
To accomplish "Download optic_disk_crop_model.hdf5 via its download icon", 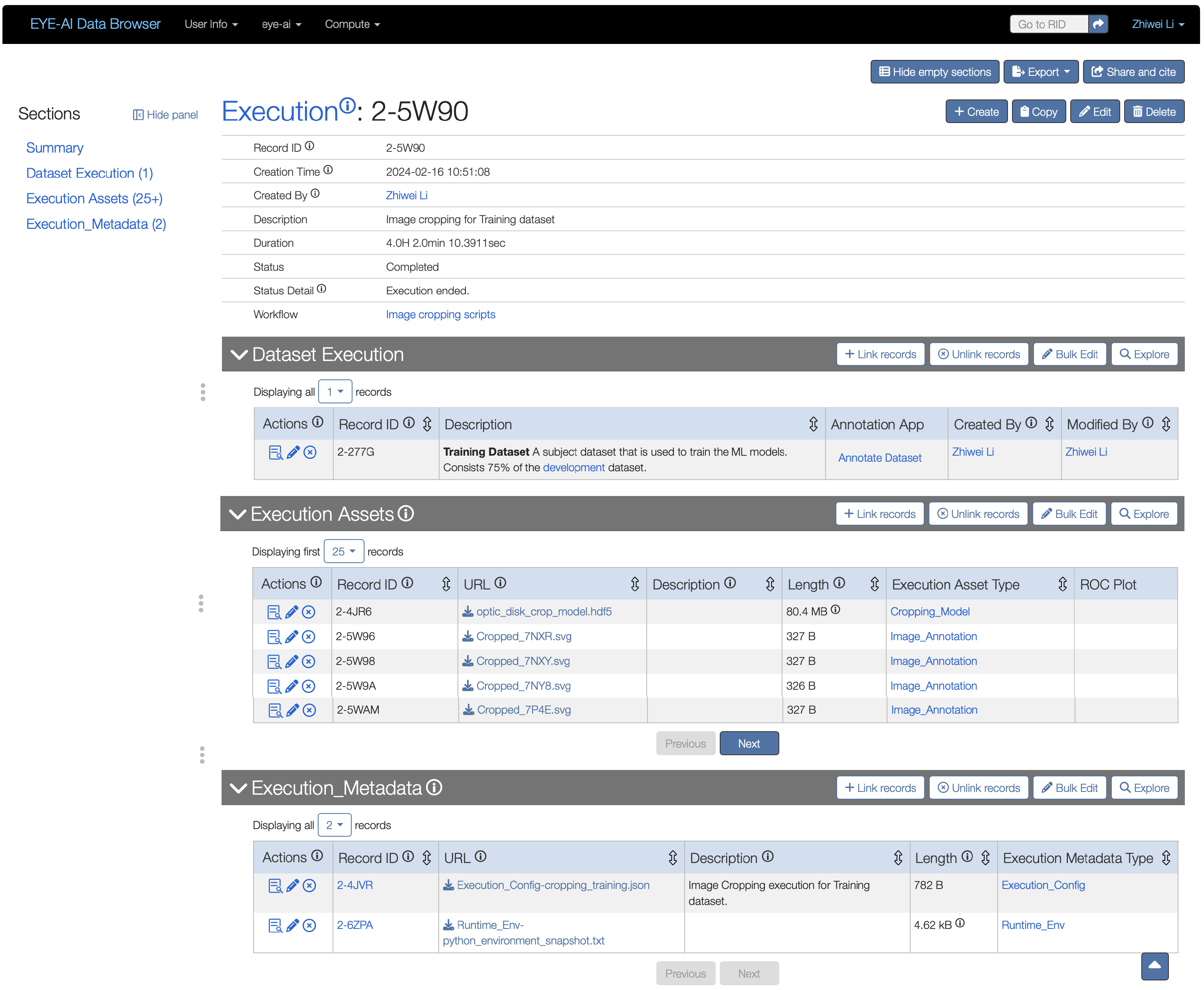I will [467, 612].
